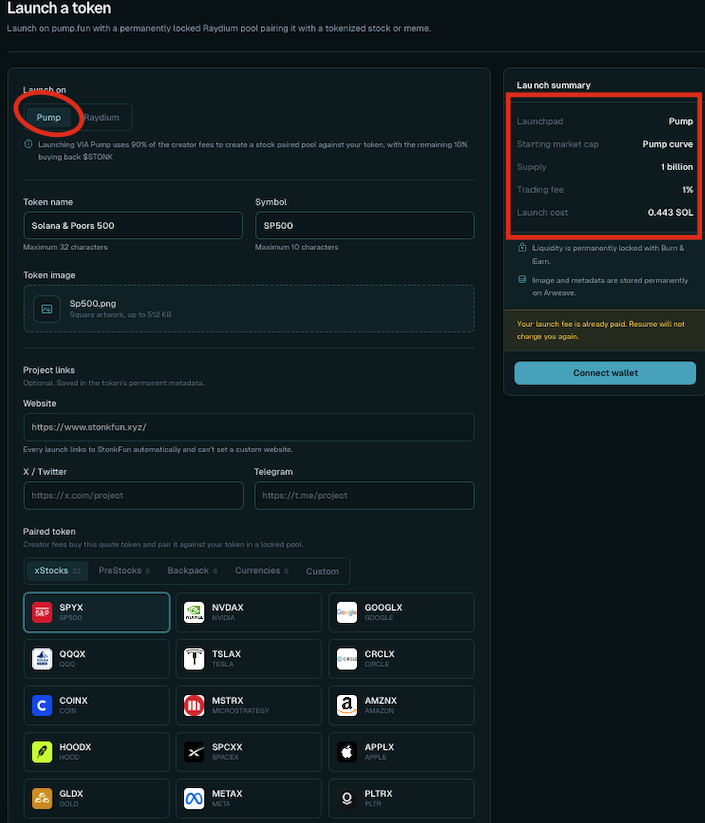Click the launch fee already paid notice
Viewport: 705px width, 823px height.
[x=604, y=330]
